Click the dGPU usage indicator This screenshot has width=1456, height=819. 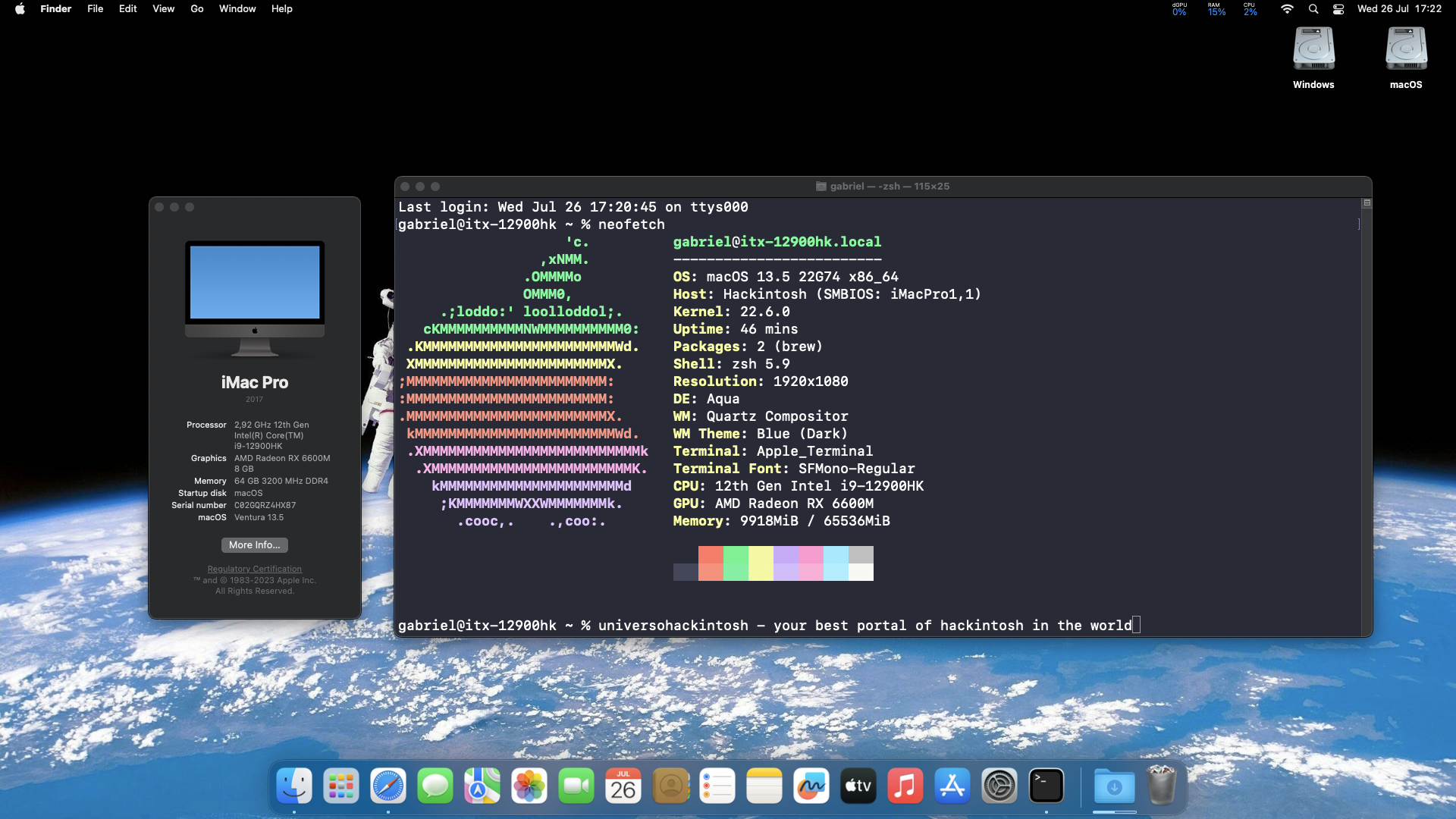coord(1179,9)
